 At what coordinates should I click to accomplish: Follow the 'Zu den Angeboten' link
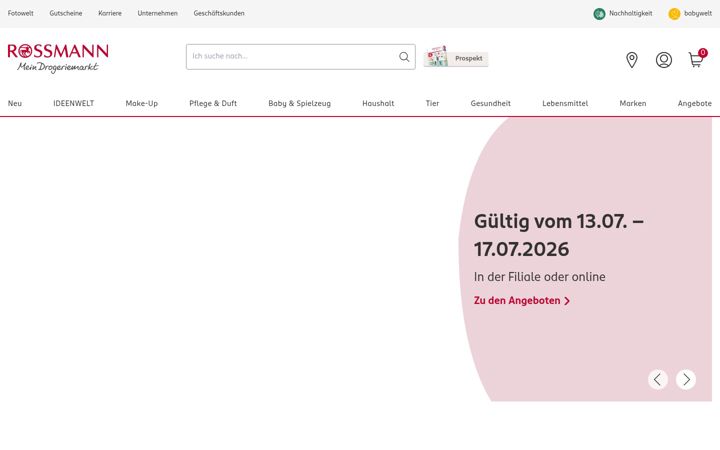tap(522, 300)
